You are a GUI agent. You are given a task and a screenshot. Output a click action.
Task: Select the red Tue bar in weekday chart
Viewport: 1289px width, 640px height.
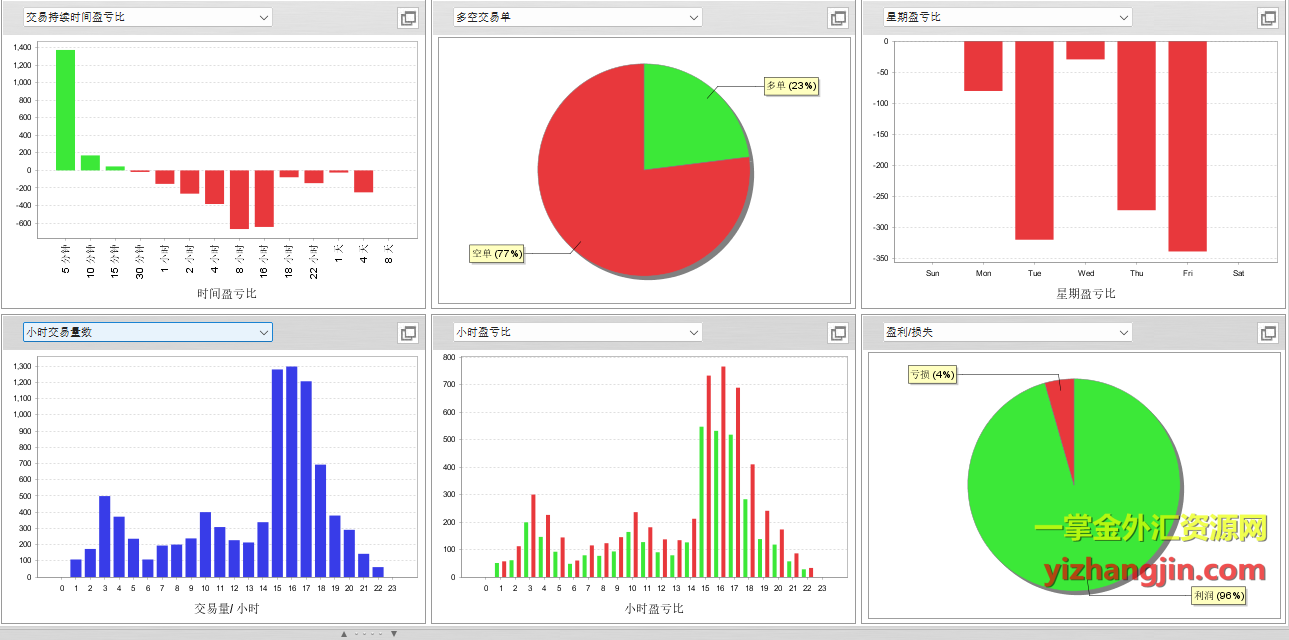click(1034, 140)
